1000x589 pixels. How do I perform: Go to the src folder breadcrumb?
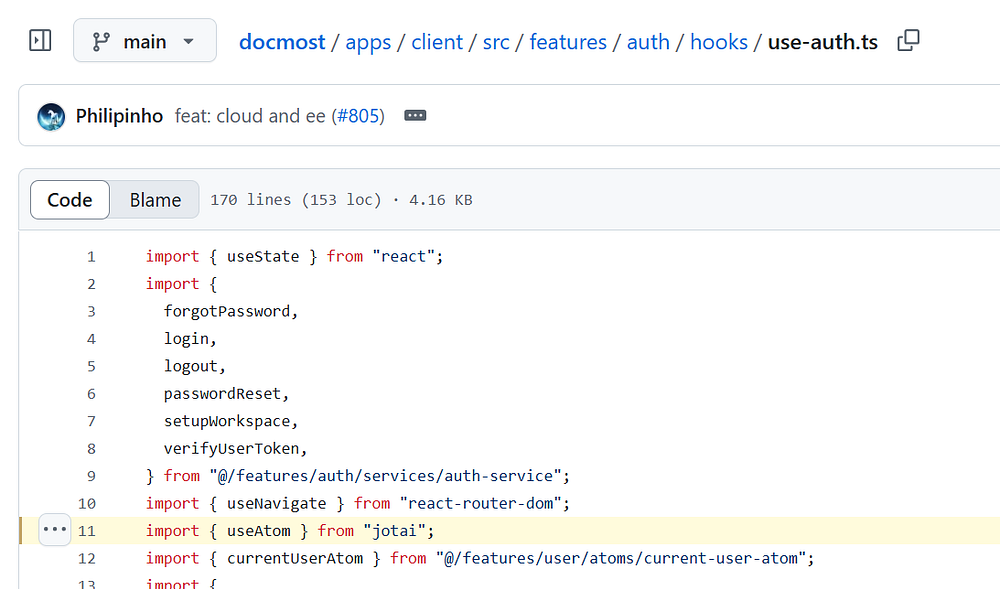(x=496, y=42)
